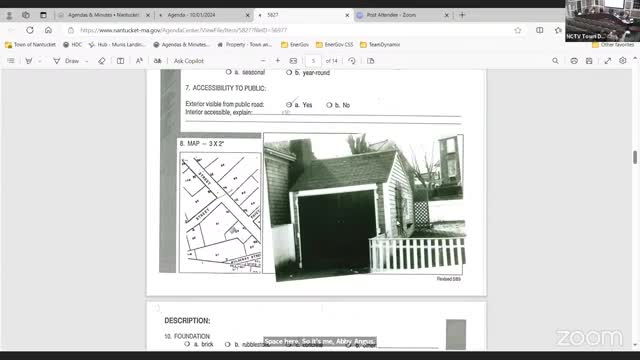Open the EnerGov CSS favorites folder
This screenshot has height=360, width=640.
pos(334,44)
